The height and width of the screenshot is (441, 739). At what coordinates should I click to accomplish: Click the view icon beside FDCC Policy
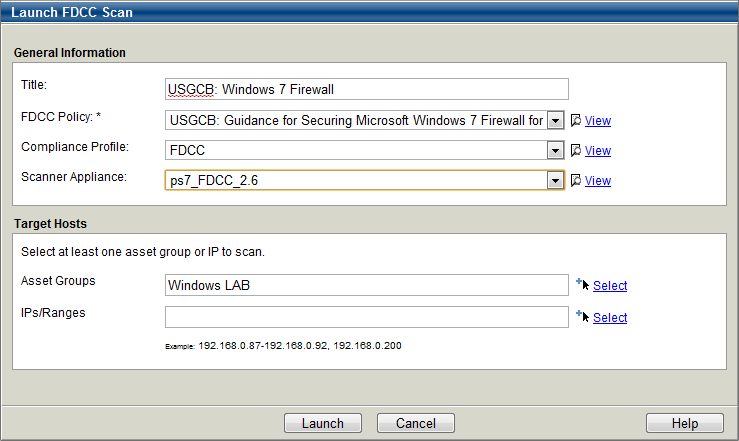pyautogui.click(x=575, y=121)
